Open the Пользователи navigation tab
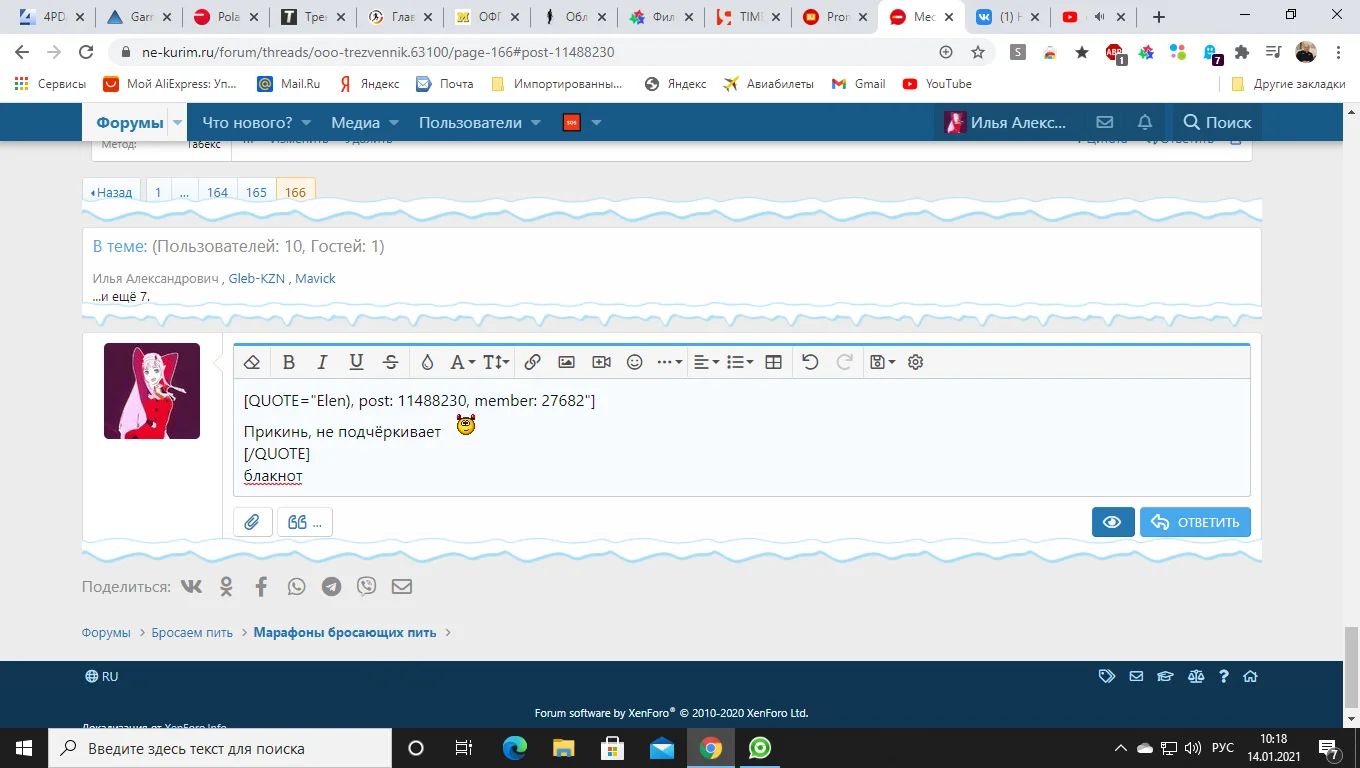1360x768 pixels. coord(470,123)
